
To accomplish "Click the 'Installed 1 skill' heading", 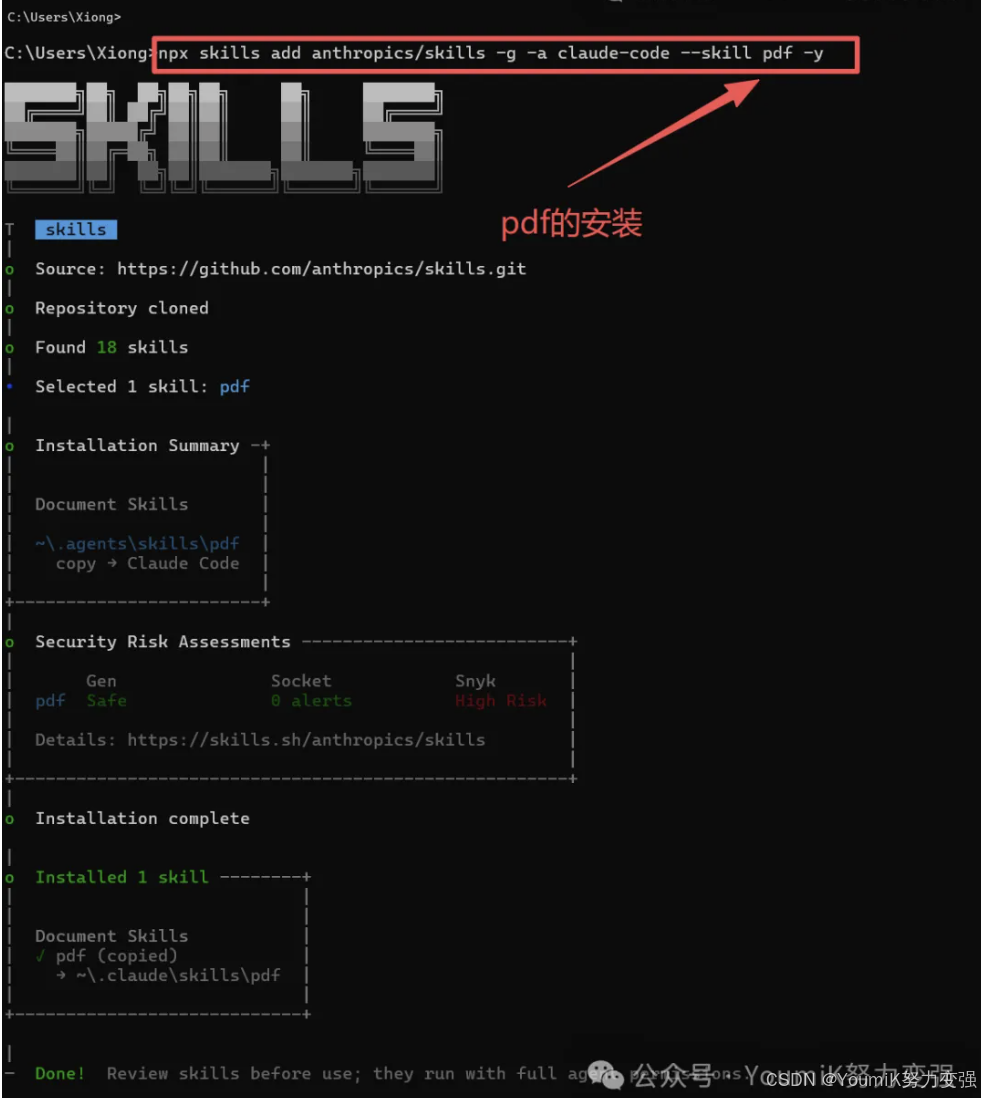I will click(x=122, y=877).
